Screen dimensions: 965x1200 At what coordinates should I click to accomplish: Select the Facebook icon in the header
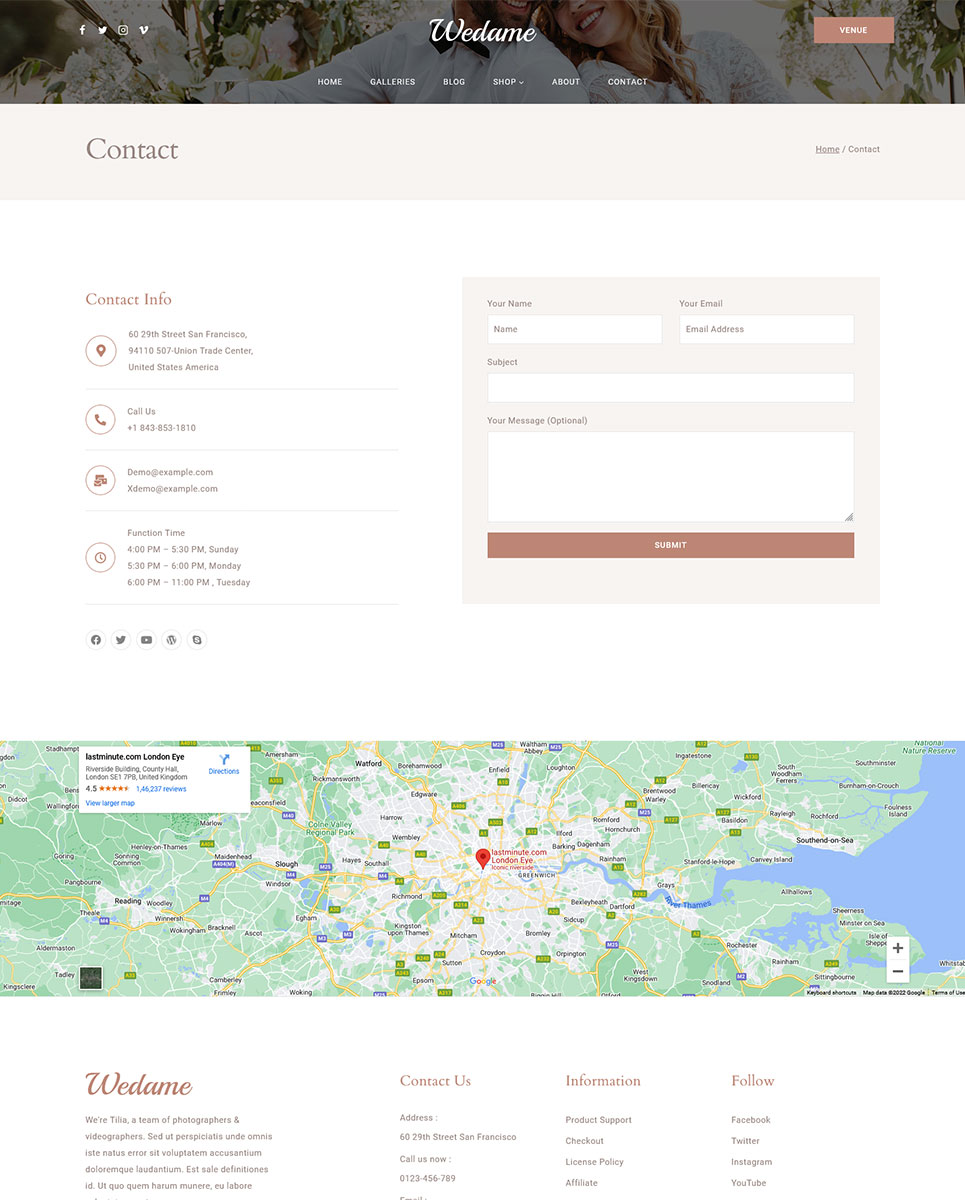[x=82, y=30]
